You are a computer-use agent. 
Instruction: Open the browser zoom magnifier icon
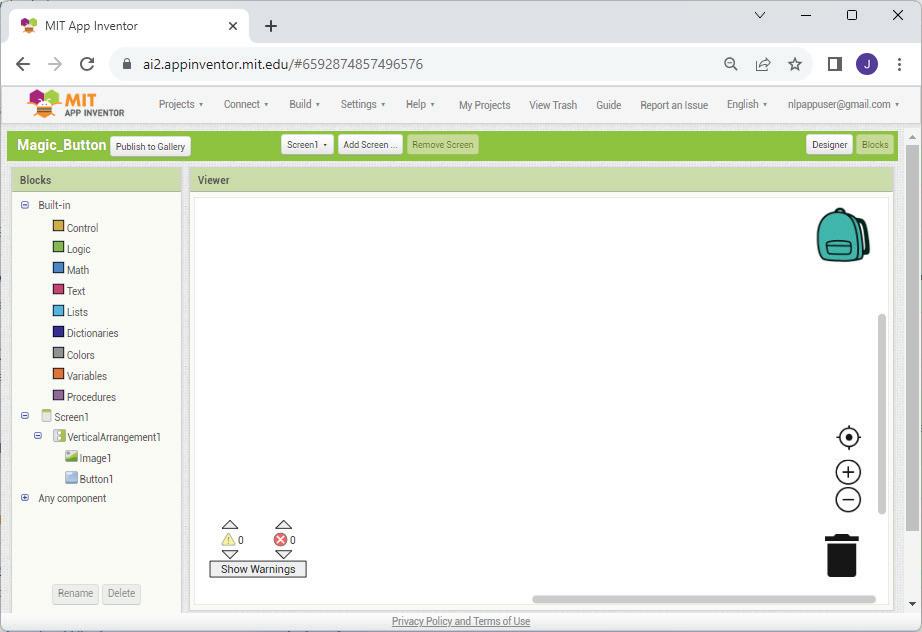click(x=730, y=64)
